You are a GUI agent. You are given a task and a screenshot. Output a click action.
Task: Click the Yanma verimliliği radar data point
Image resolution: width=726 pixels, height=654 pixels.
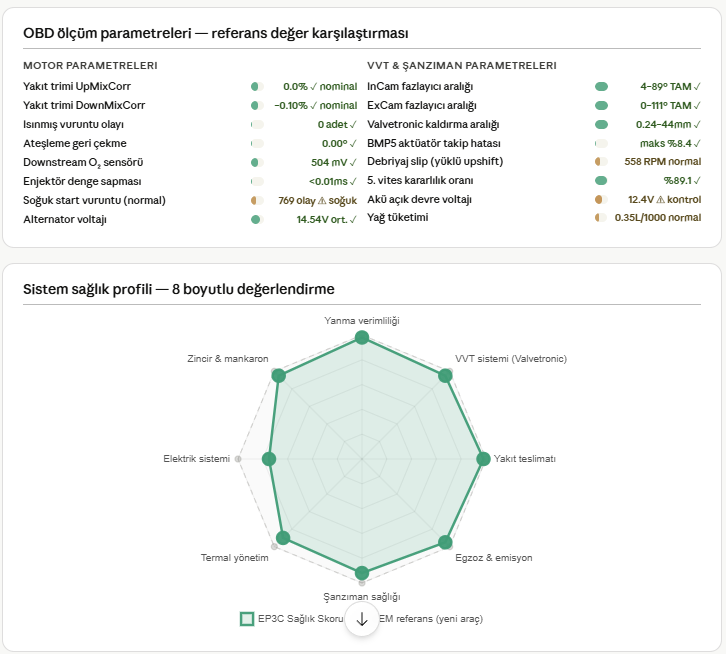362,341
